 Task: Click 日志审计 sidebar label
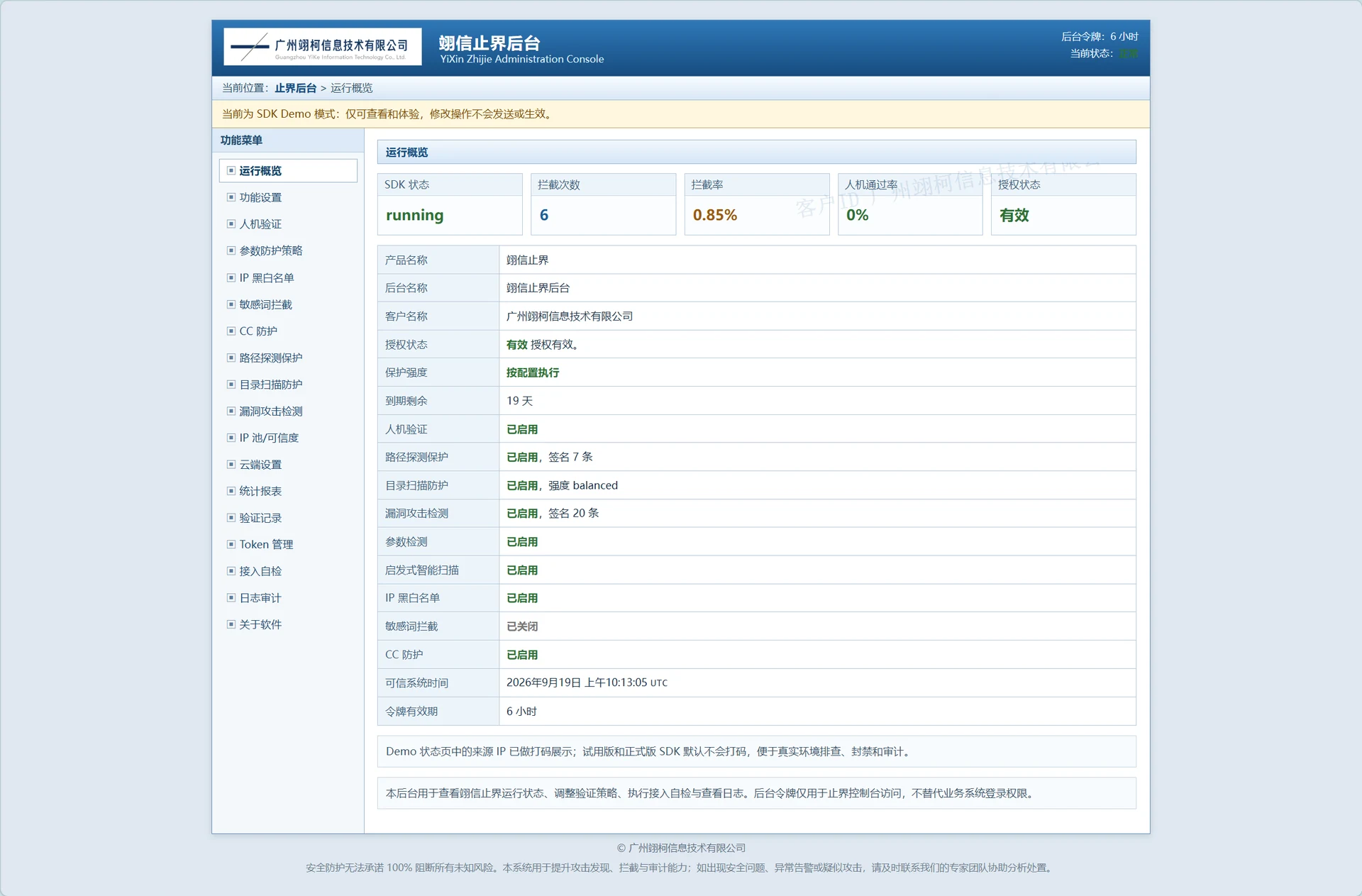pos(260,598)
